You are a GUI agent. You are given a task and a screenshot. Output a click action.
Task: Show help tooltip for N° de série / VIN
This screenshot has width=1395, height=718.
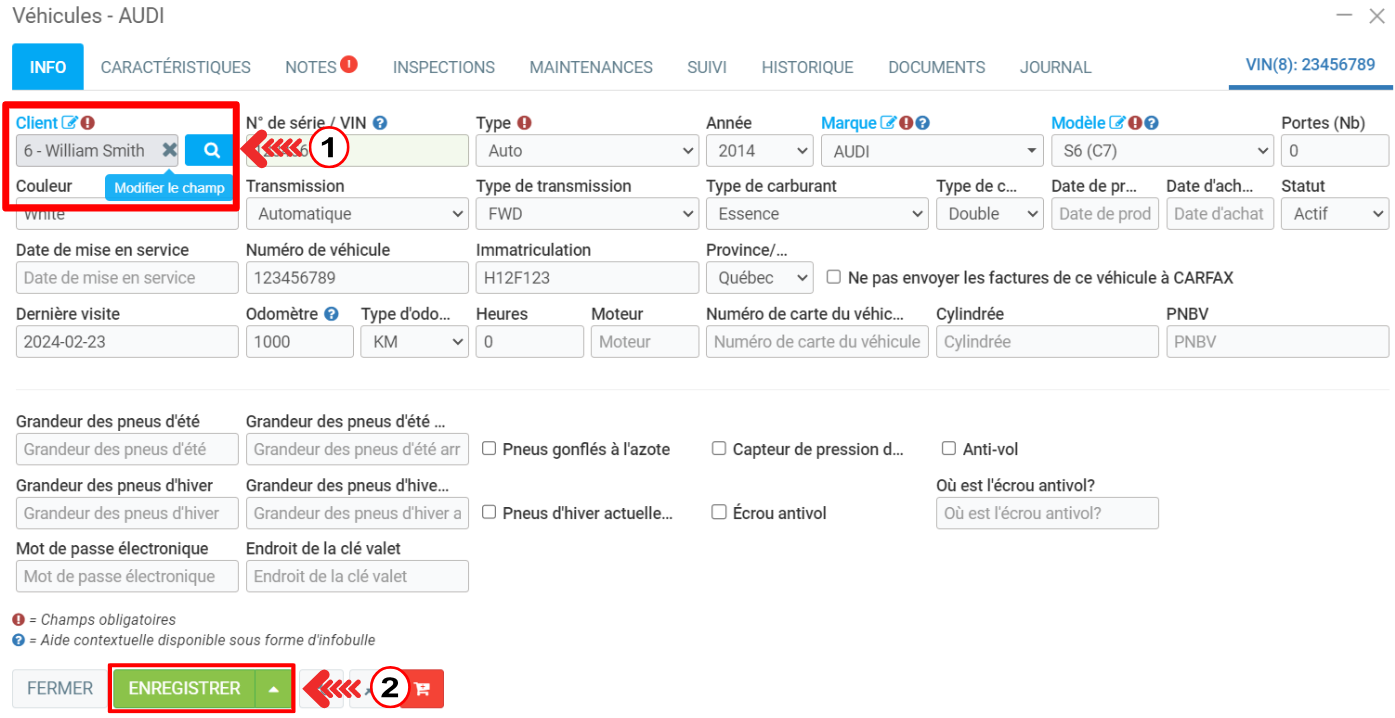pos(380,123)
